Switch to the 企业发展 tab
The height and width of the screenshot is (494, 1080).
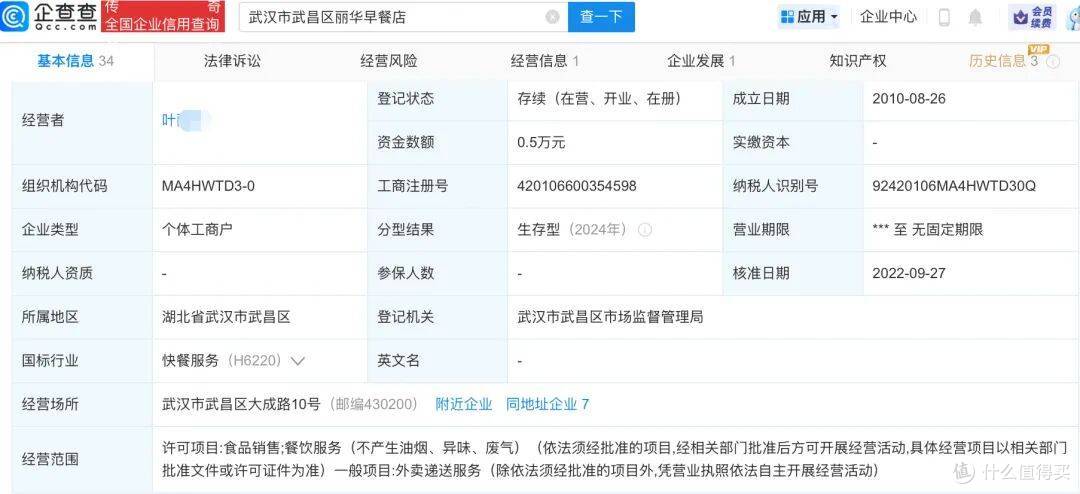[x=701, y=61]
